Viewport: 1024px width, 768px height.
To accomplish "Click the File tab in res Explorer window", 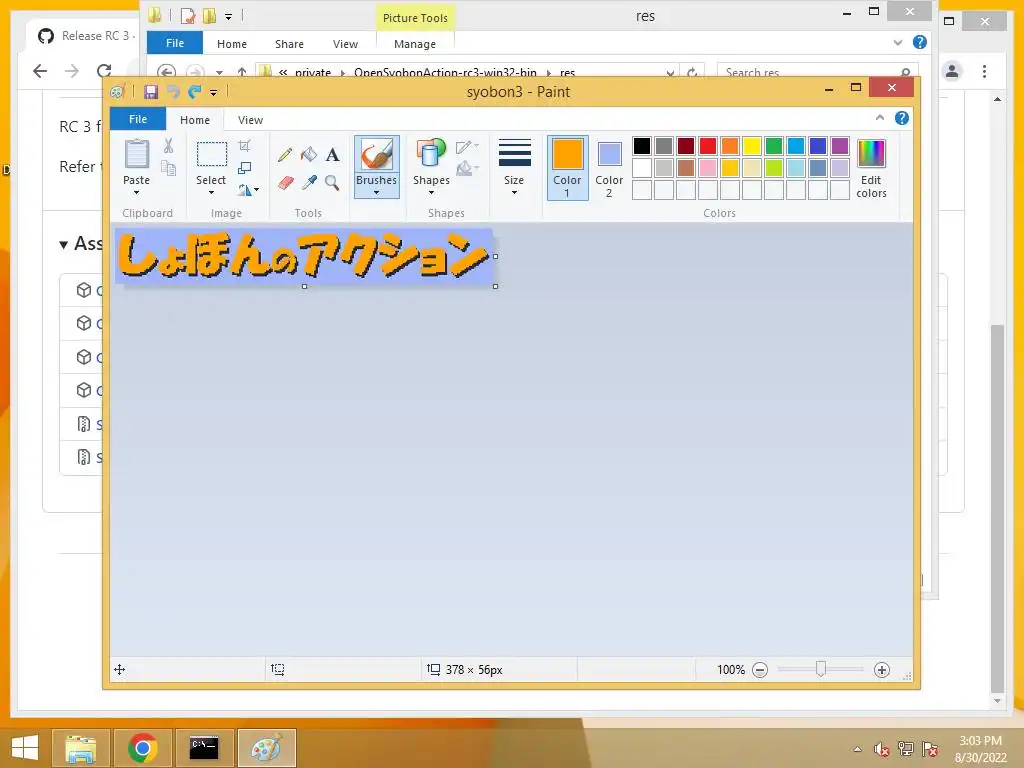I will [x=174, y=43].
